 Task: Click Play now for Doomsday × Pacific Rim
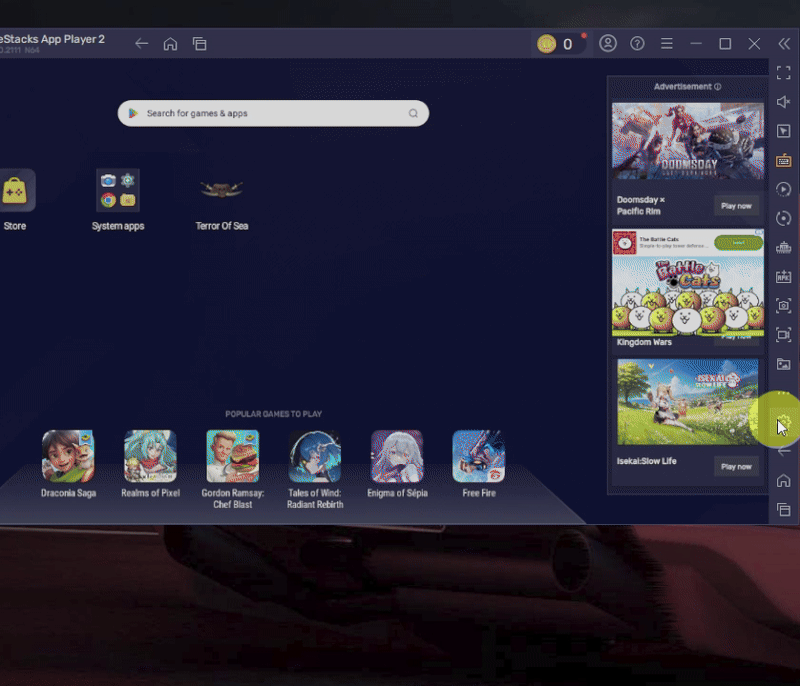736,206
